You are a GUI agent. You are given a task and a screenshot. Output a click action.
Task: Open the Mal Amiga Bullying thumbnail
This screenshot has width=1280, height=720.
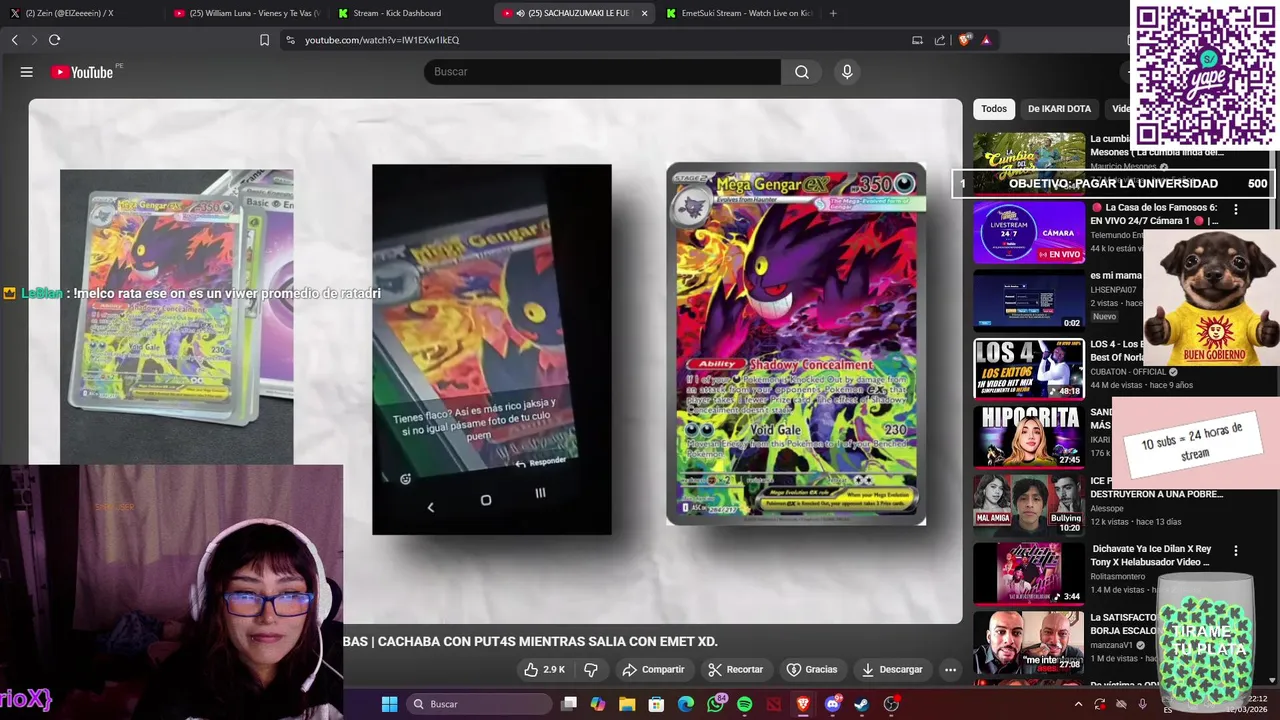click(1029, 505)
